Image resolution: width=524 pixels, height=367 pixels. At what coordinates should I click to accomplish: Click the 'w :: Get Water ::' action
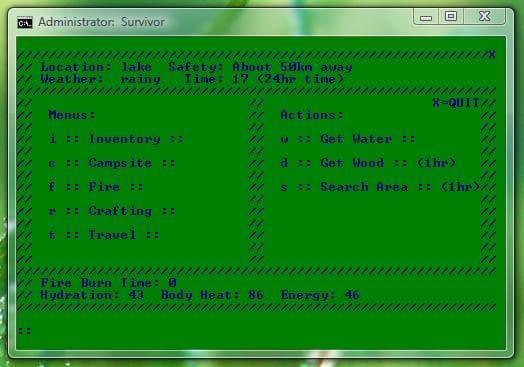click(348, 139)
